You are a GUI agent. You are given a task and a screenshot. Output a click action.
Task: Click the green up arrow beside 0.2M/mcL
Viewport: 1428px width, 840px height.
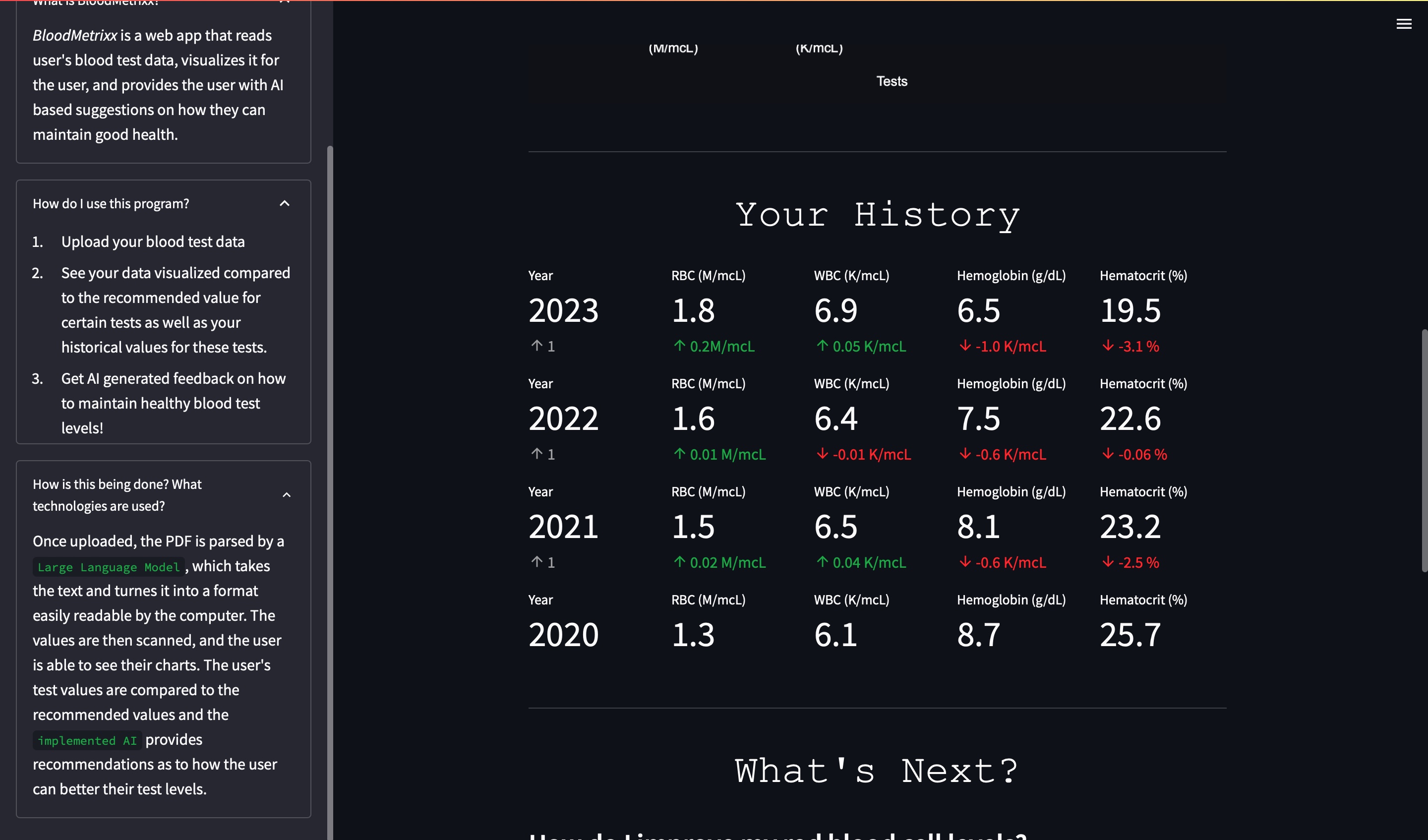[679, 346]
